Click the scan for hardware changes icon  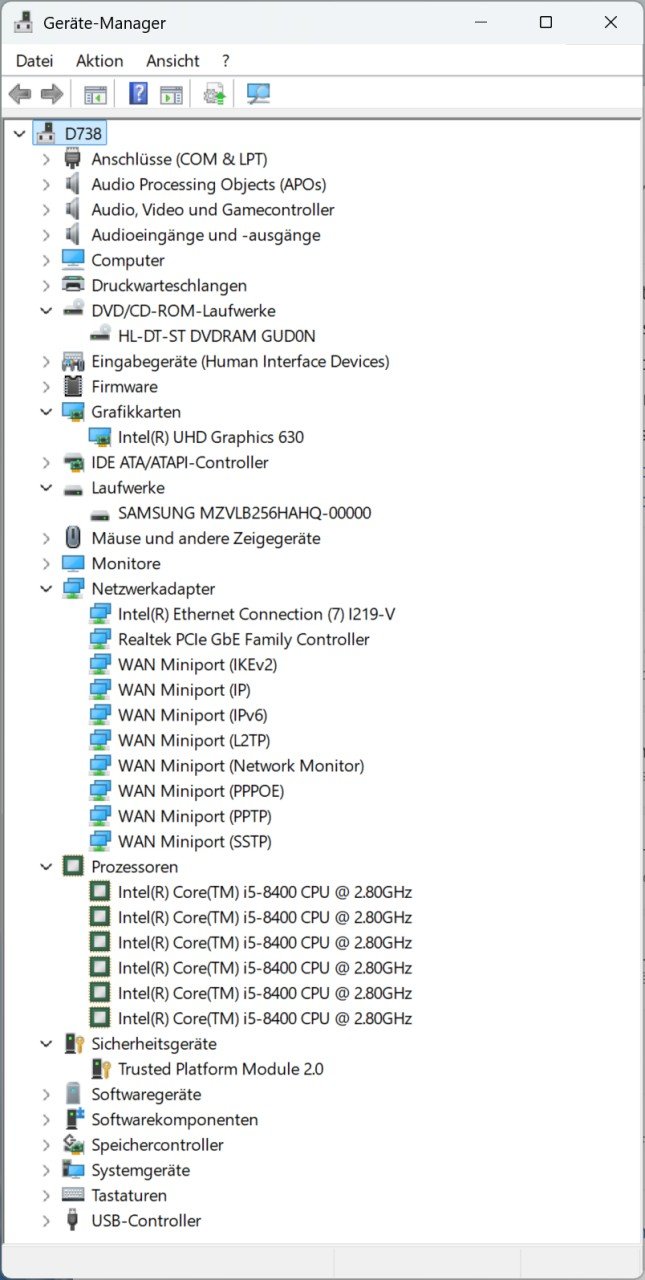pyautogui.click(x=258, y=94)
